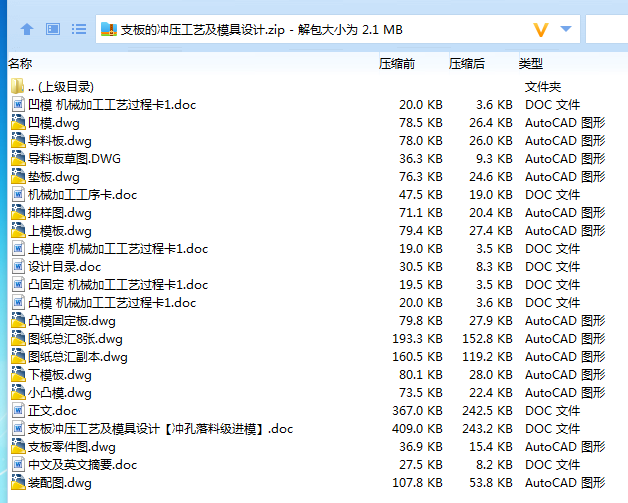Select the 小凸模.dwg file icon
Viewport: 628px width, 503px height.
click(18, 392)
